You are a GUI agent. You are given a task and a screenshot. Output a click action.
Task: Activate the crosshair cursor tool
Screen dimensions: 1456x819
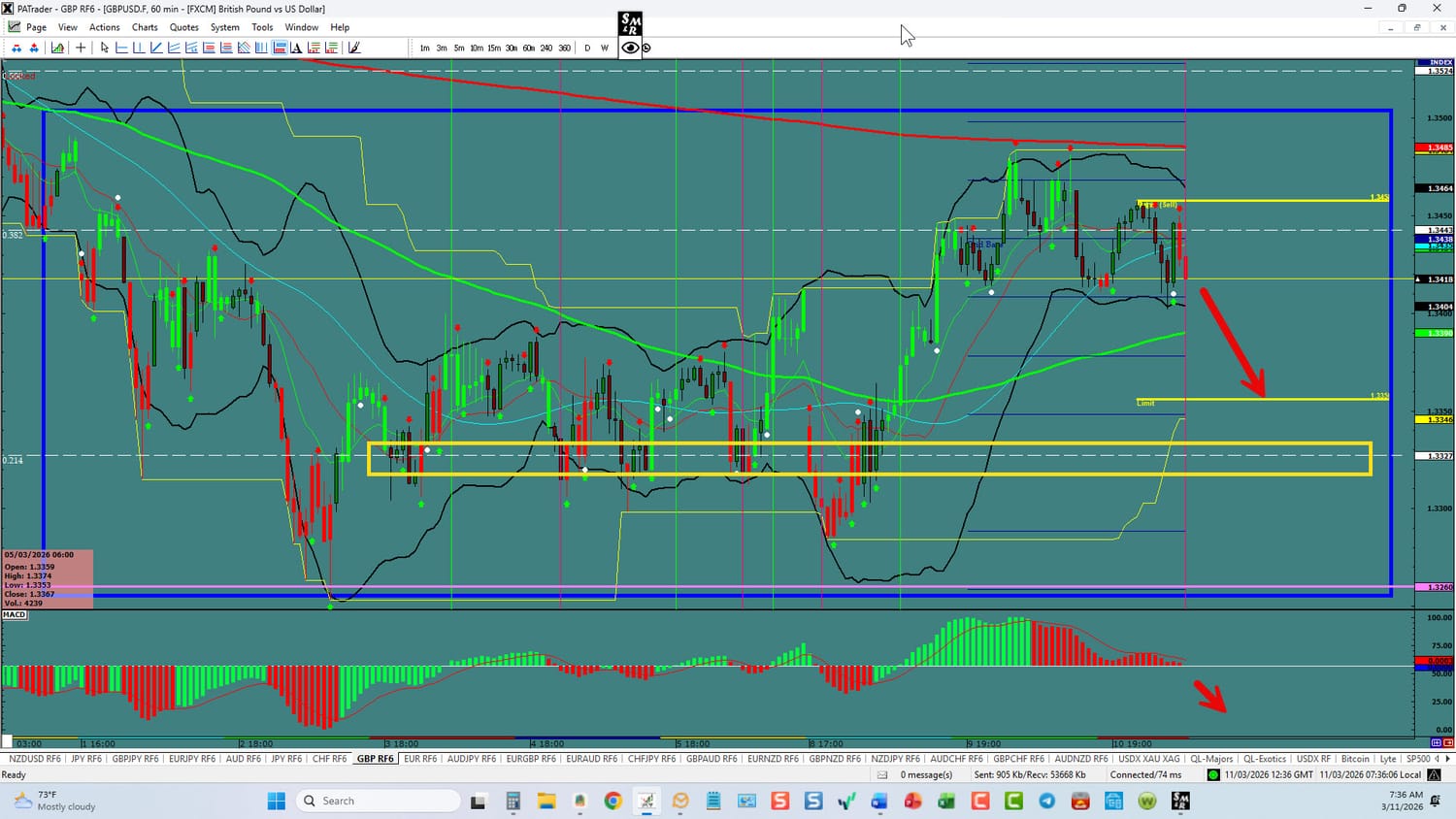(81, 48)
